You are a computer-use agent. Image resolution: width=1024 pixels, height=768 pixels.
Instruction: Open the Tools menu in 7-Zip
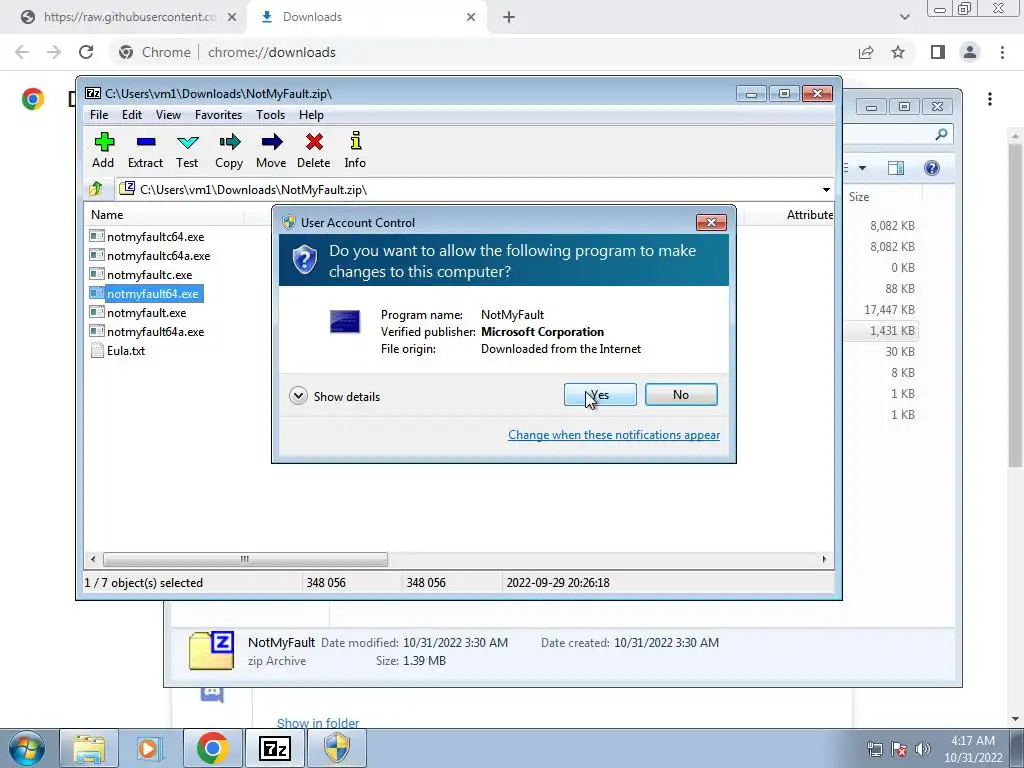click(270, 115)
